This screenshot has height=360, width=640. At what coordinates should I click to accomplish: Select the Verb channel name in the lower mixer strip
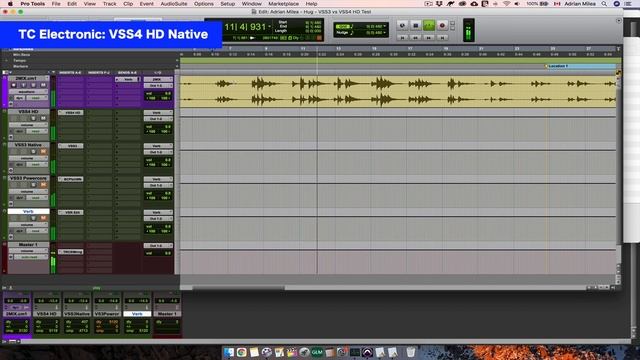(x=137, y=314)
